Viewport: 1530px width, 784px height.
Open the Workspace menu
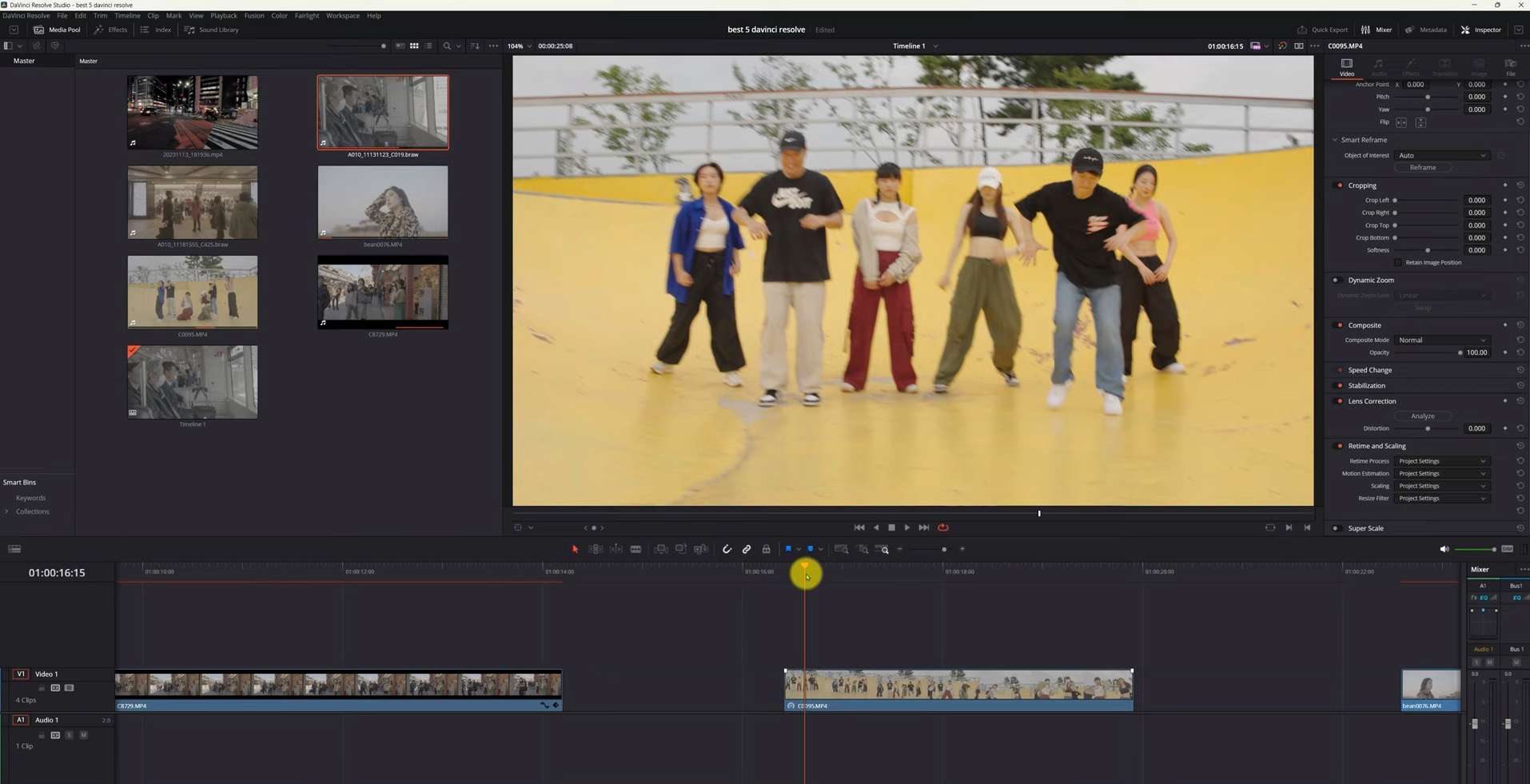pyautogui.click(x=343, y=15)
